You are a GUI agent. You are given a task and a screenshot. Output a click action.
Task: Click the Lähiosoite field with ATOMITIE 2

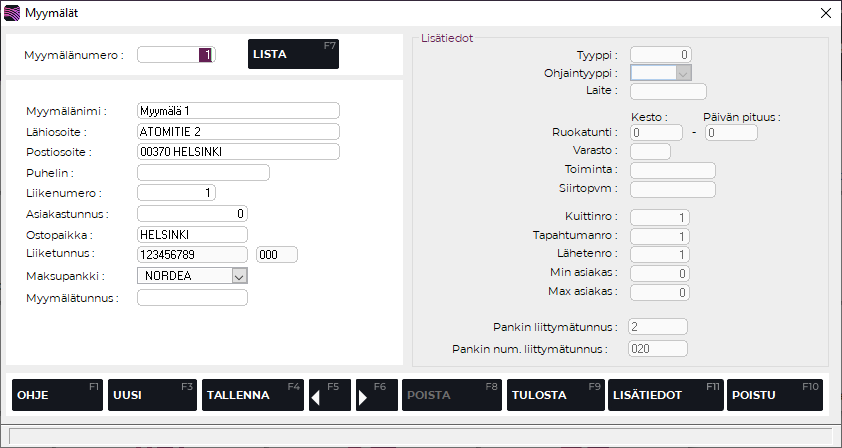pyautogui.click(x=238, y=132)
